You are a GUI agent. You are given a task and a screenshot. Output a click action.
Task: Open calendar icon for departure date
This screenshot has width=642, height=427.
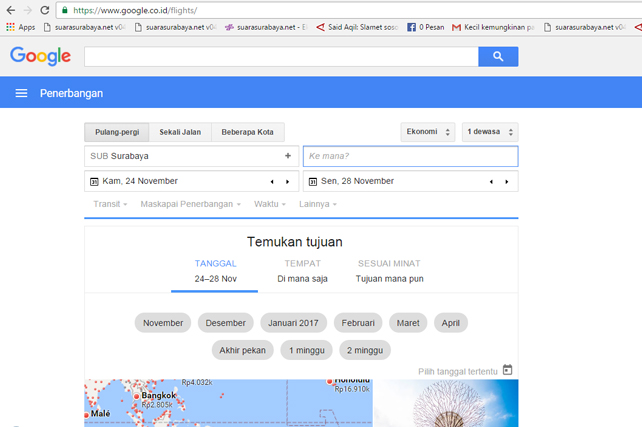[x=94, y=182]
